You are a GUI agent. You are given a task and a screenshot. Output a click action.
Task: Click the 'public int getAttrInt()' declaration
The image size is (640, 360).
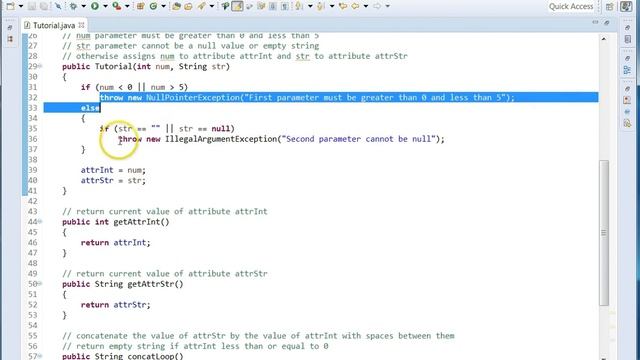(x=116, y=222)
